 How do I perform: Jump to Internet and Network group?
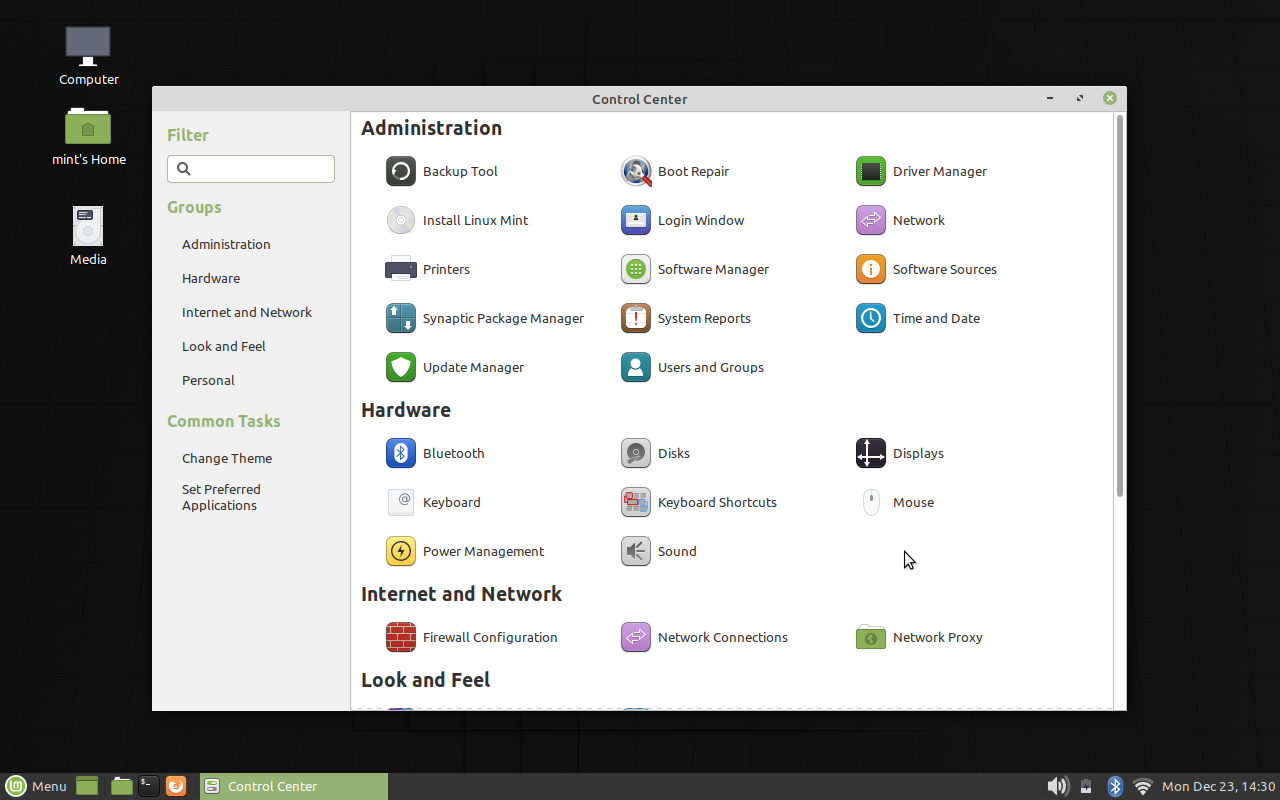[247, 312]
